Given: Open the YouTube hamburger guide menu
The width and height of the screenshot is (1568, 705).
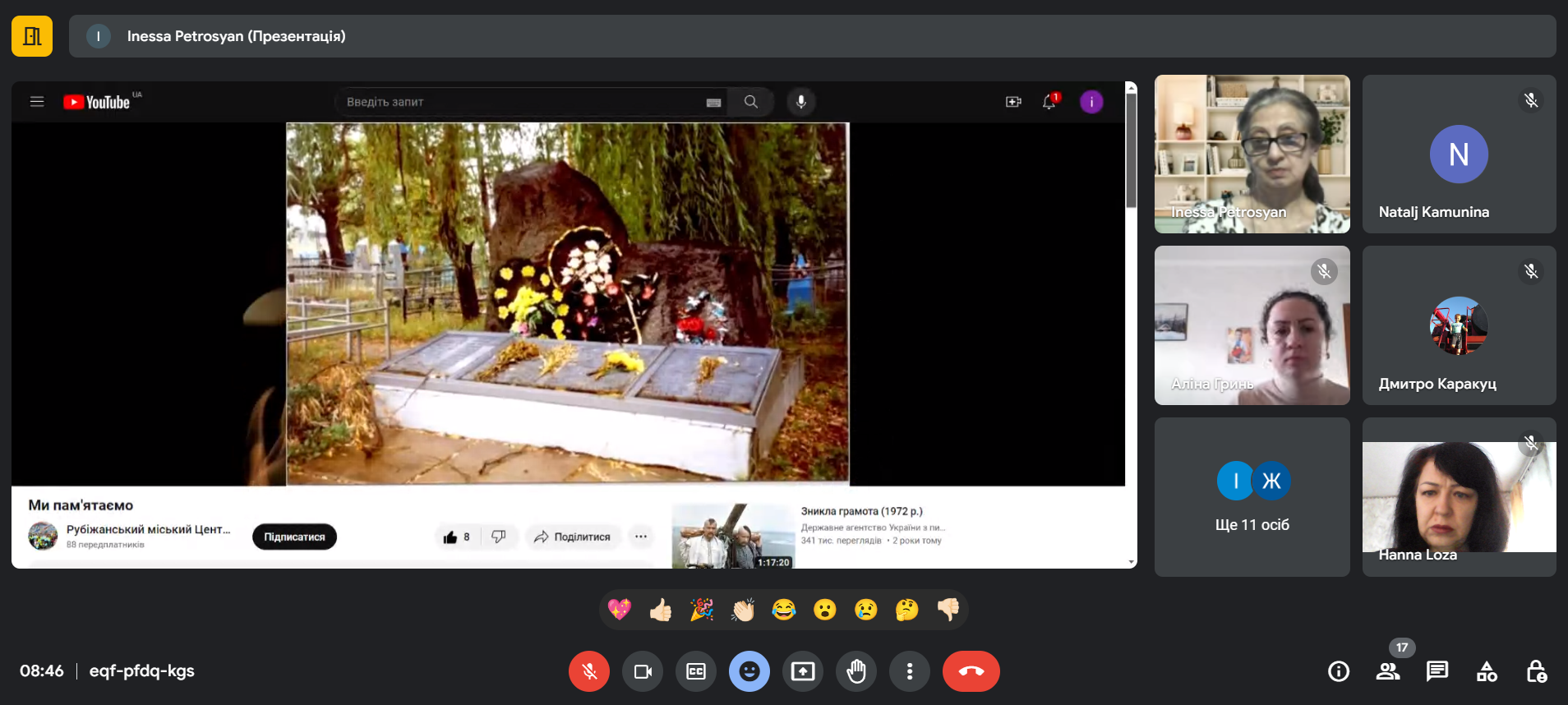Looking at the screenshot, I should point(37,102).
